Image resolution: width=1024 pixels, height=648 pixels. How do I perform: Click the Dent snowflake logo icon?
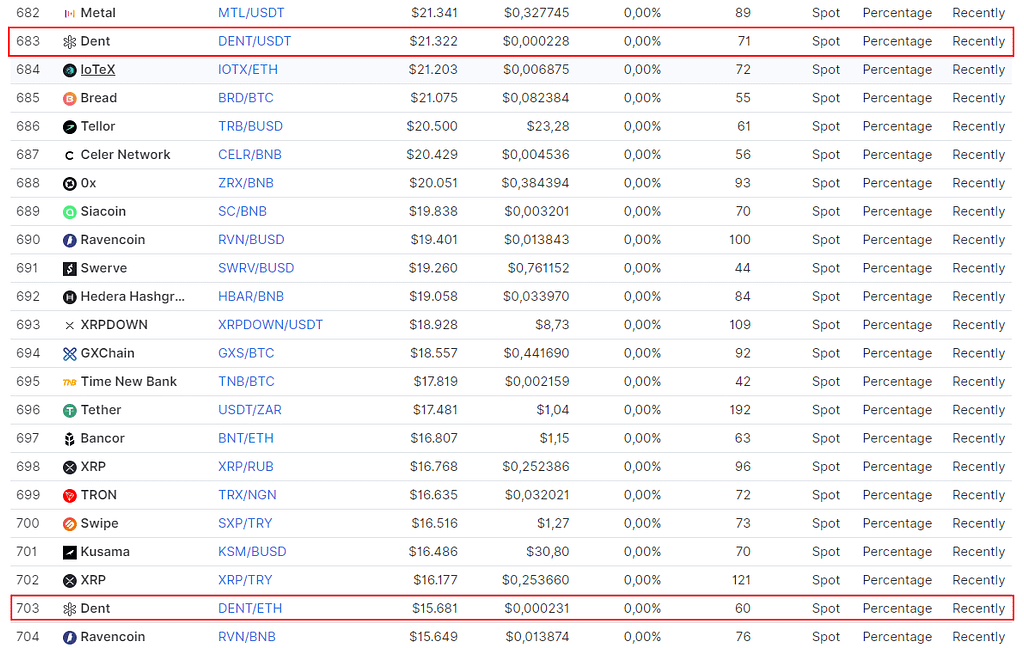70,41
